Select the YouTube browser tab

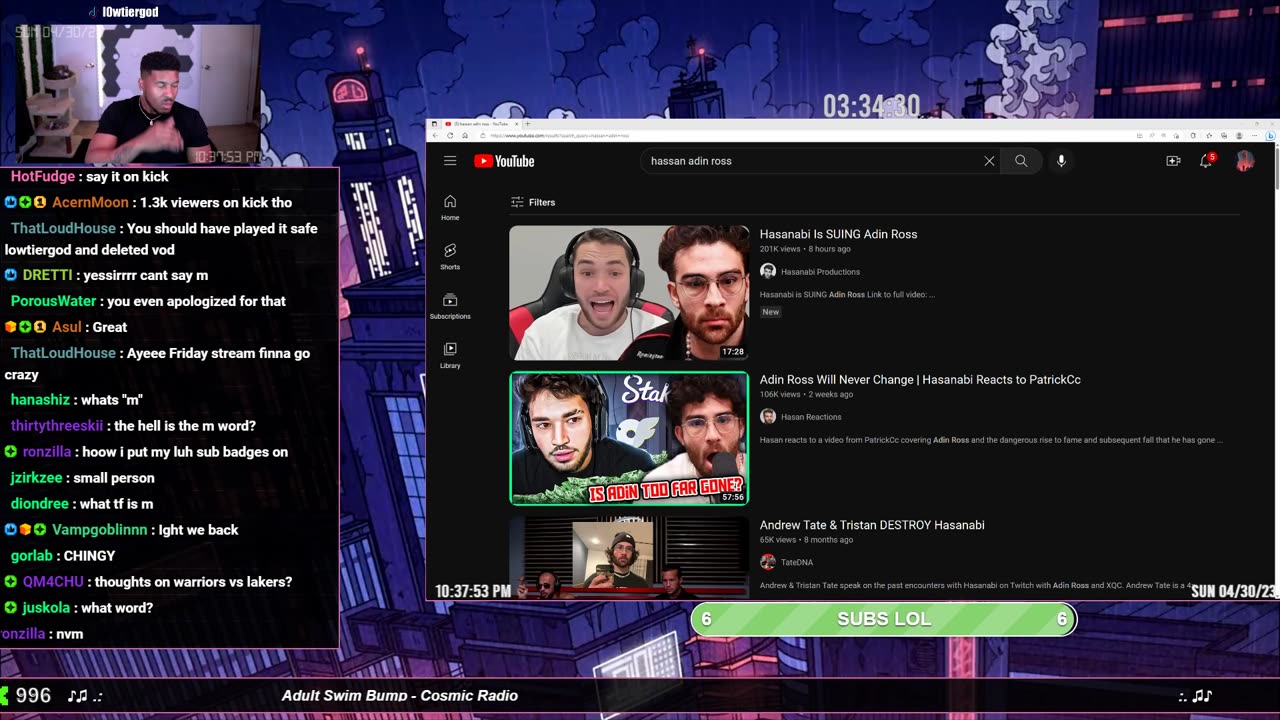482,124
